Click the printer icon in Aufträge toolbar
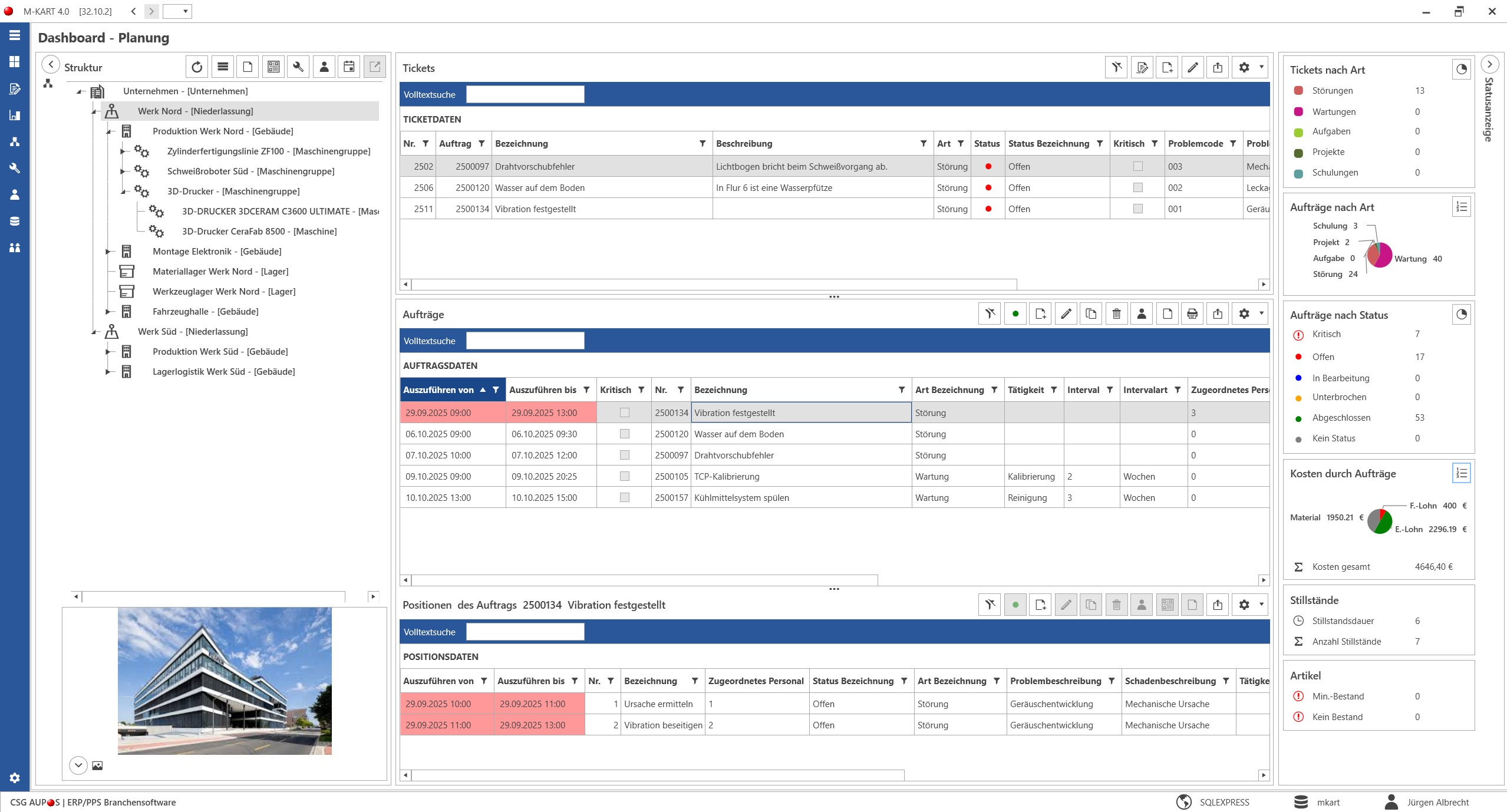1507x812 pixels. point(1192,314)
